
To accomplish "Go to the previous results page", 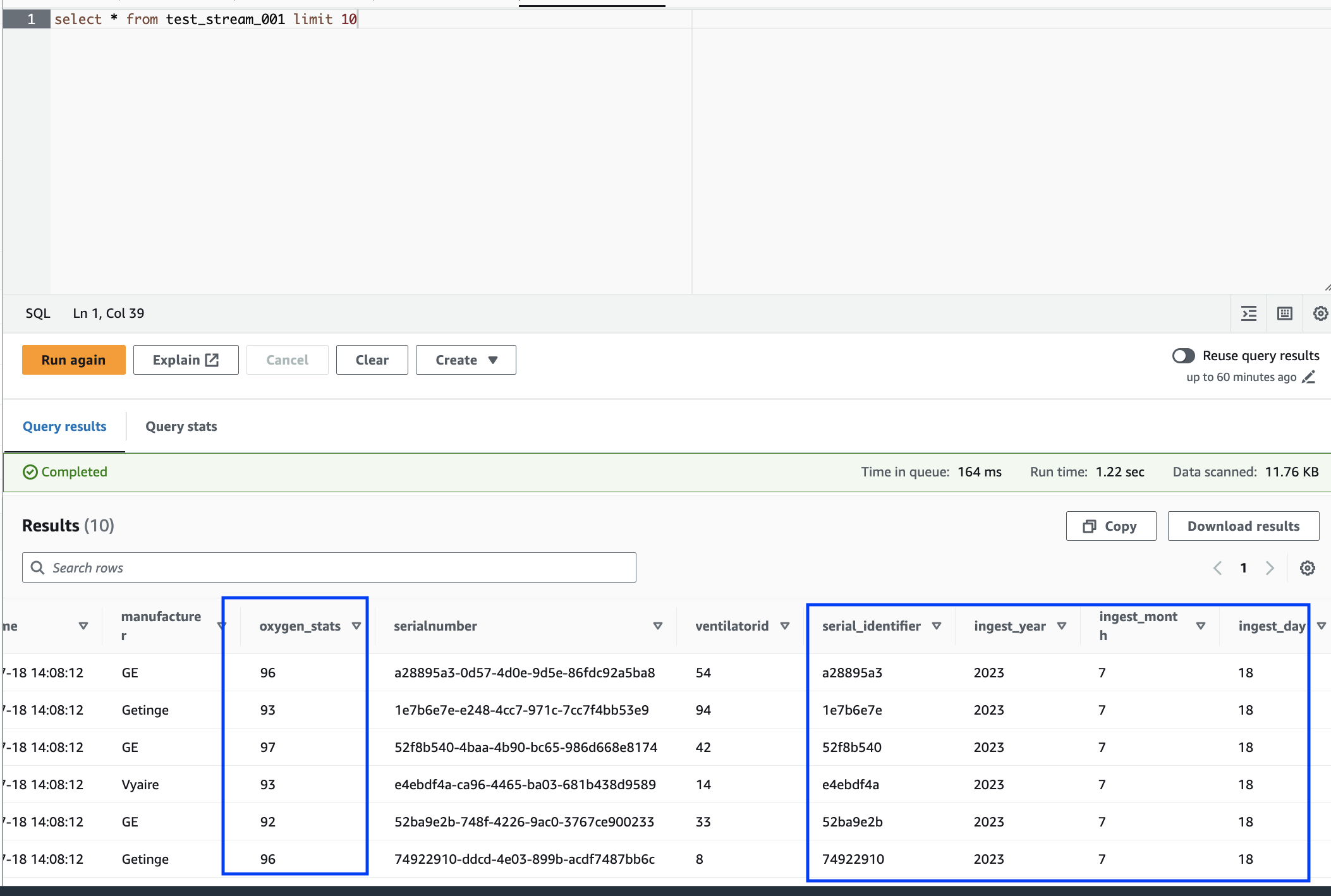I will pyautogui.click(x=1218, y=567).
